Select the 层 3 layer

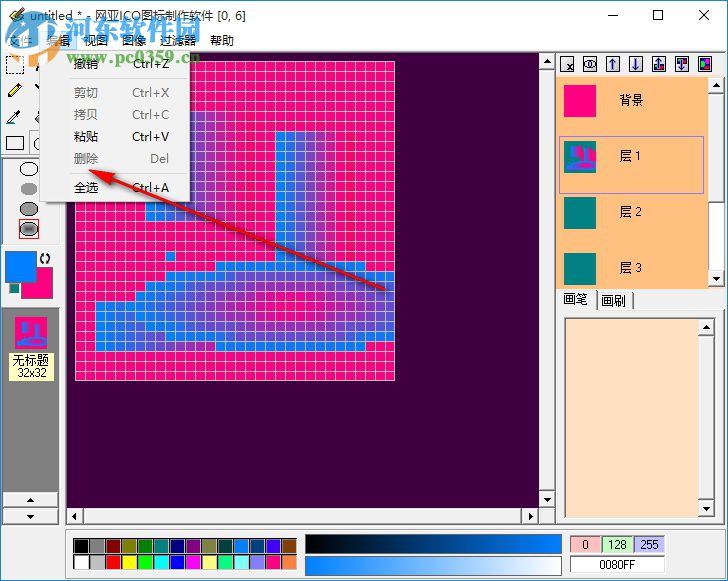click(632, 268)
